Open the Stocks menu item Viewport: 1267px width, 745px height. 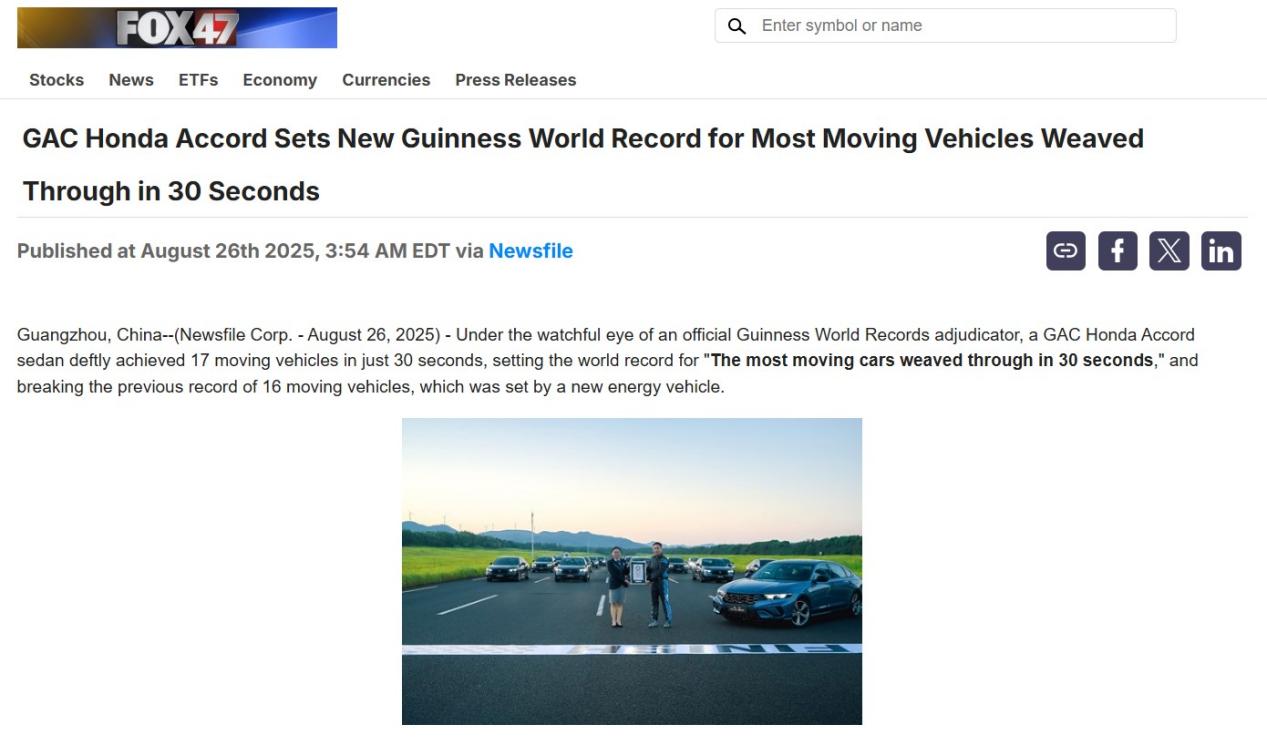tap(56, 80)
